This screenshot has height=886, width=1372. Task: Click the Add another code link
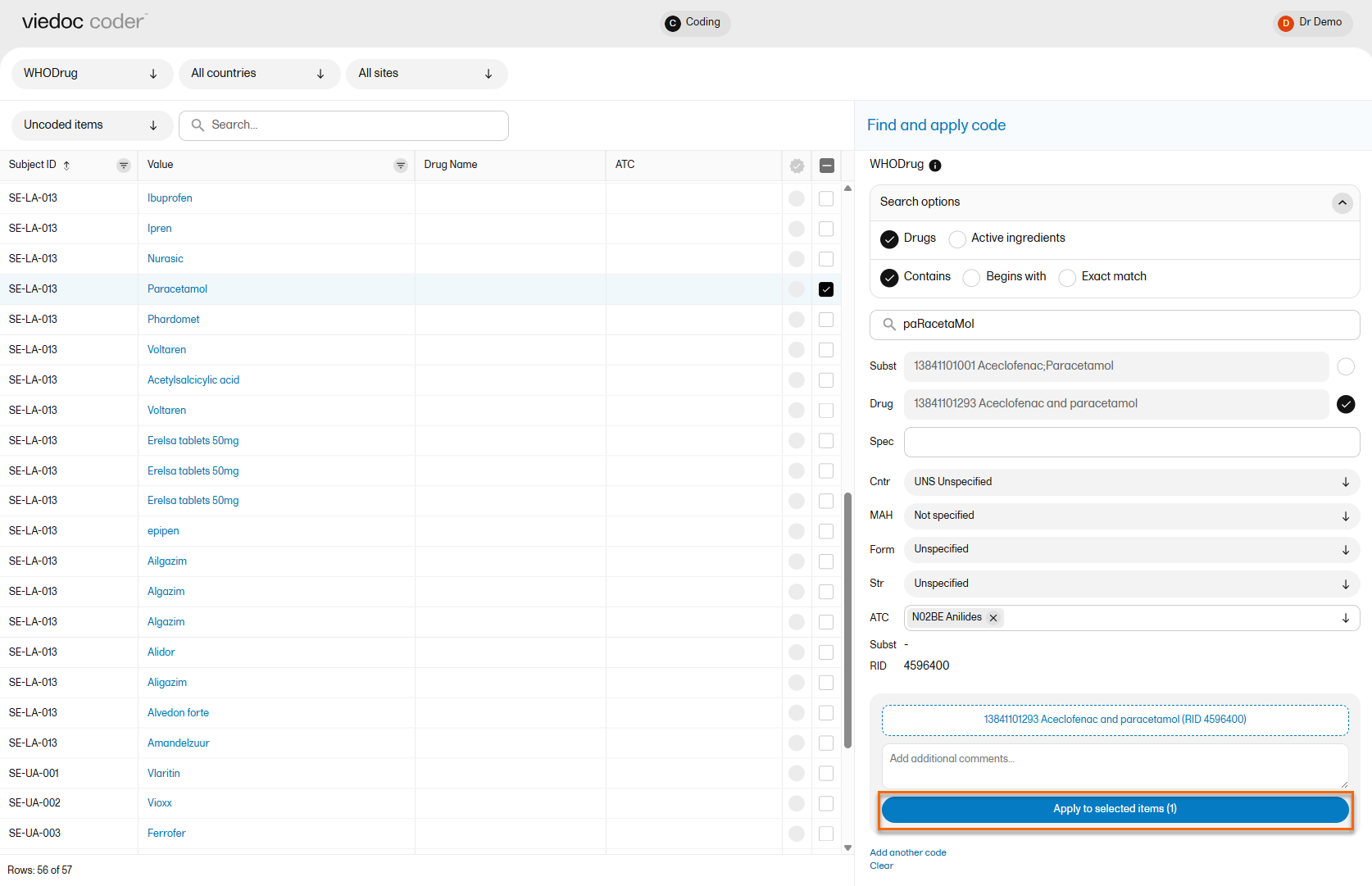(908, 852)
